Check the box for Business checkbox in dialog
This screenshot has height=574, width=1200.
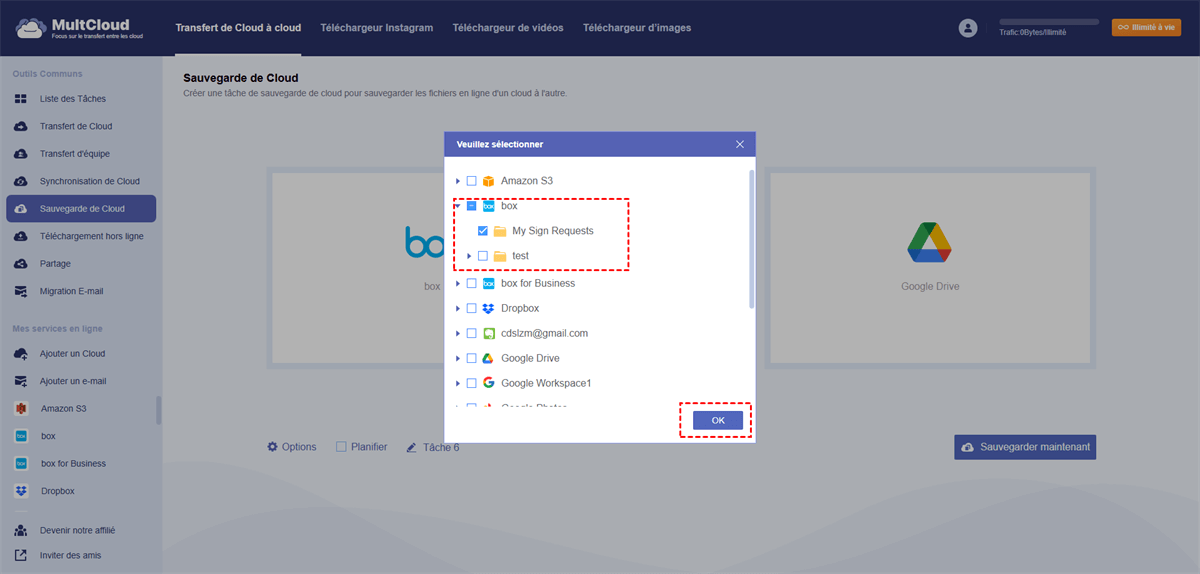pos(472,283)
